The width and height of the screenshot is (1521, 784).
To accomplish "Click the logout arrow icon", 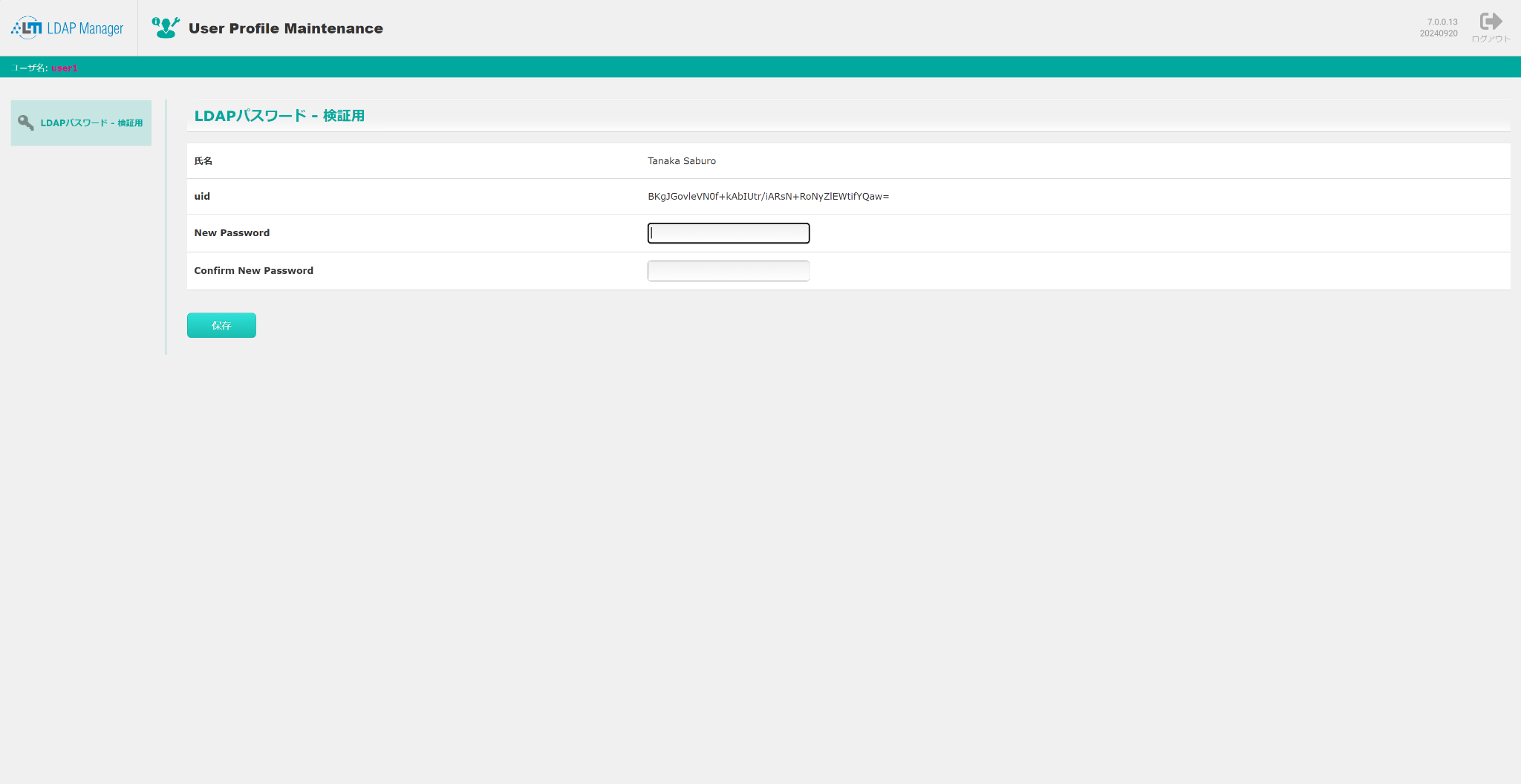I will click(x=1491, y=21).
